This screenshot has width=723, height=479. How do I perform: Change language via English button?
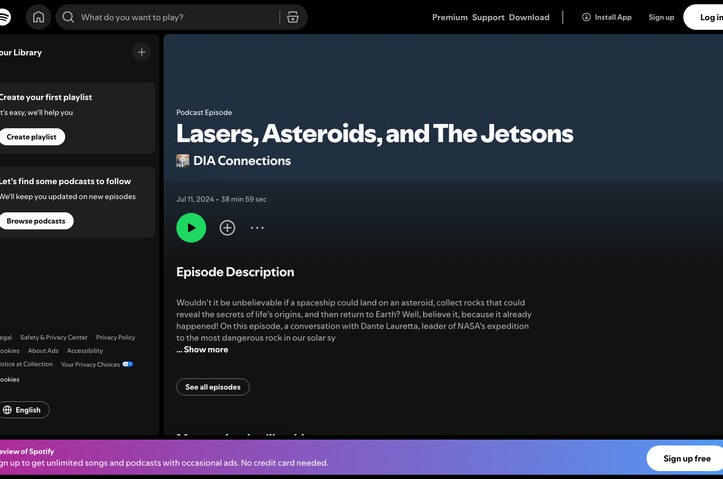pyautogui.click(x=24, y=410)
